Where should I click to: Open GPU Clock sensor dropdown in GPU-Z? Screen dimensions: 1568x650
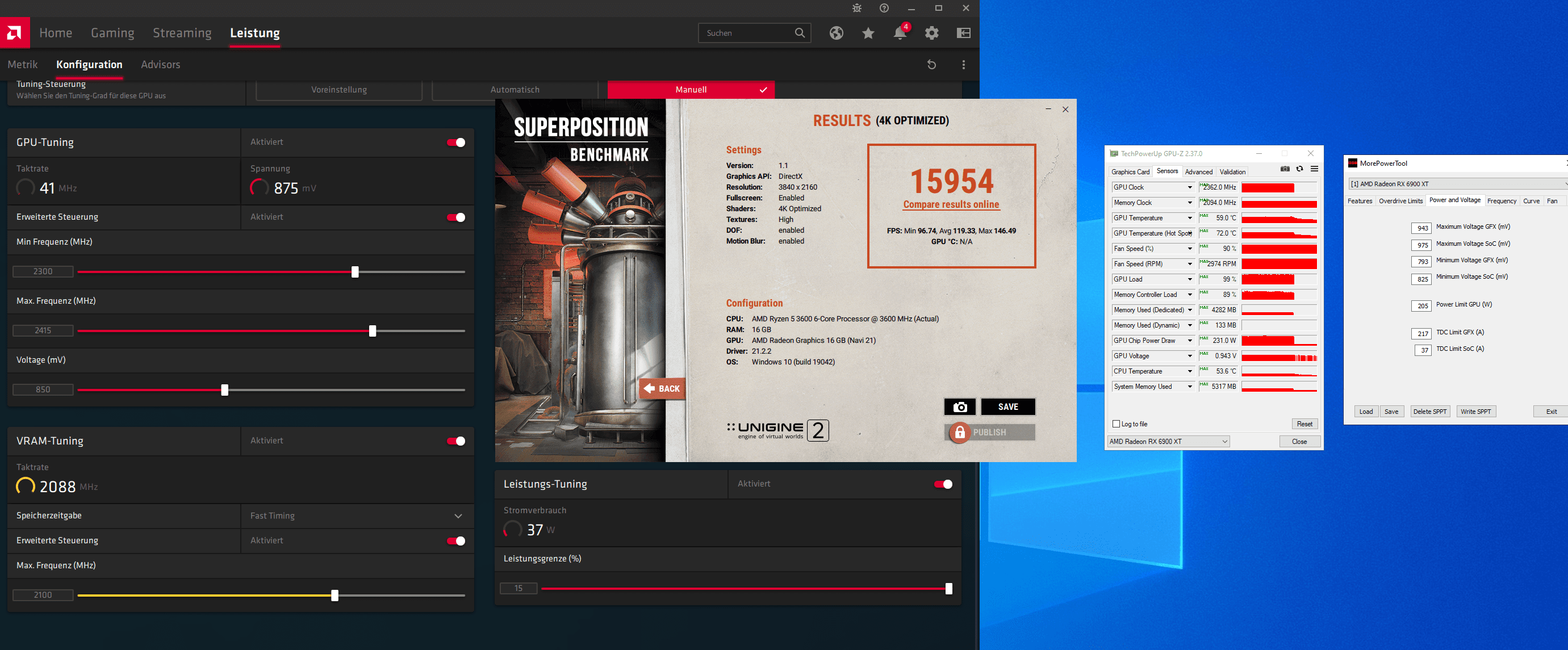1190,187
